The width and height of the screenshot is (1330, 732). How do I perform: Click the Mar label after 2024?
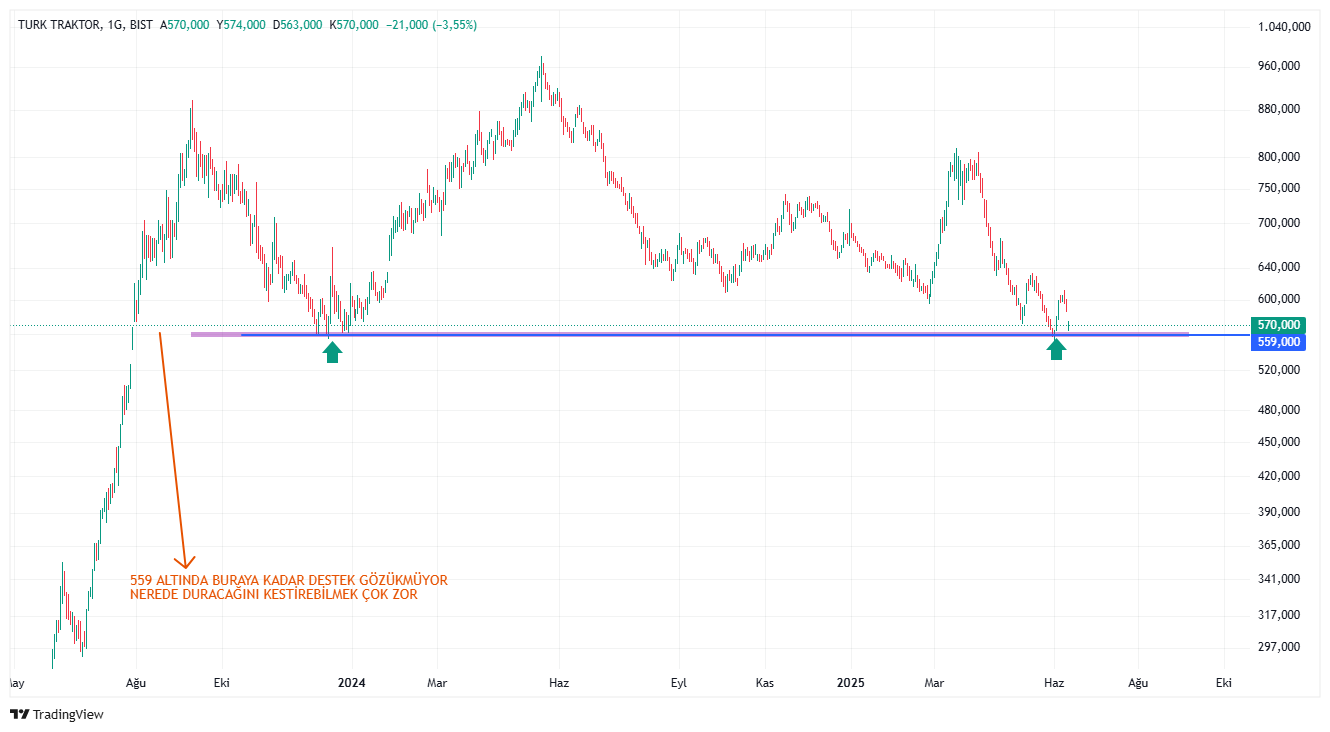pos(437,683)
